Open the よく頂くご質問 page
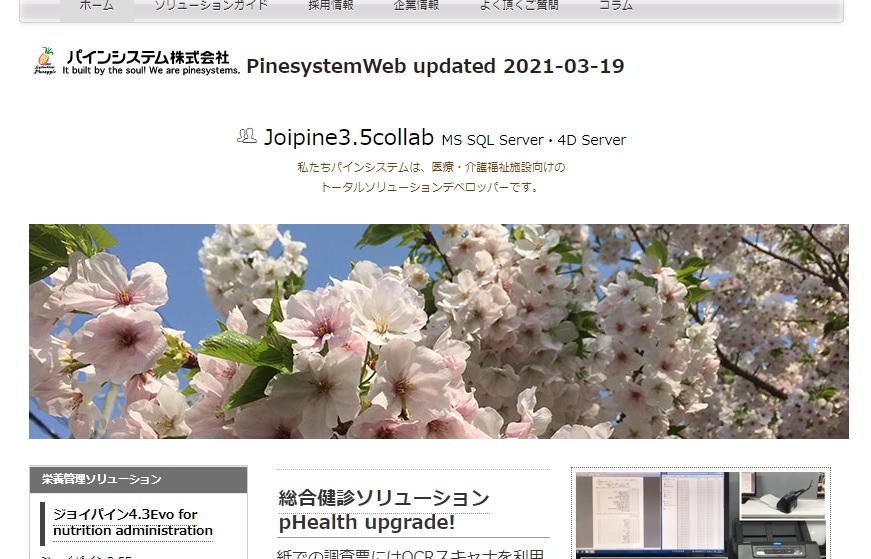The height and width of the screenshot is (559, 871). tap(519, 6)
